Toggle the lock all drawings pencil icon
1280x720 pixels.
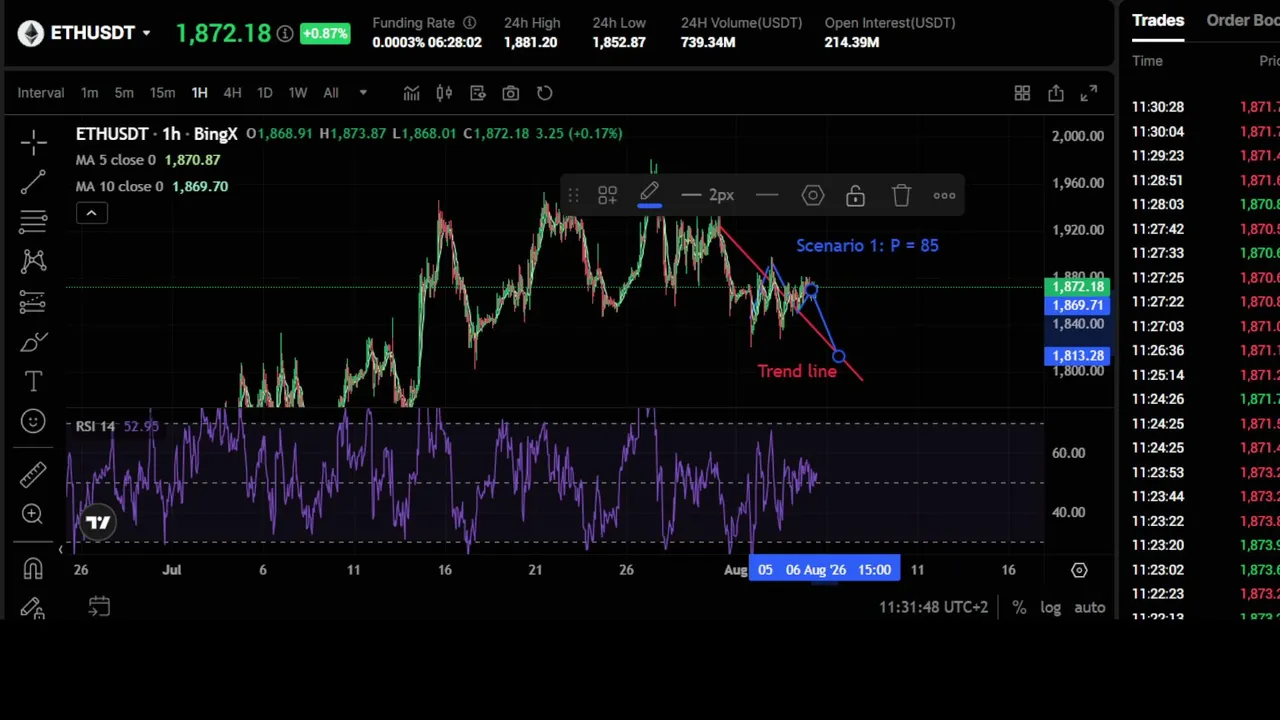(33, 607)
